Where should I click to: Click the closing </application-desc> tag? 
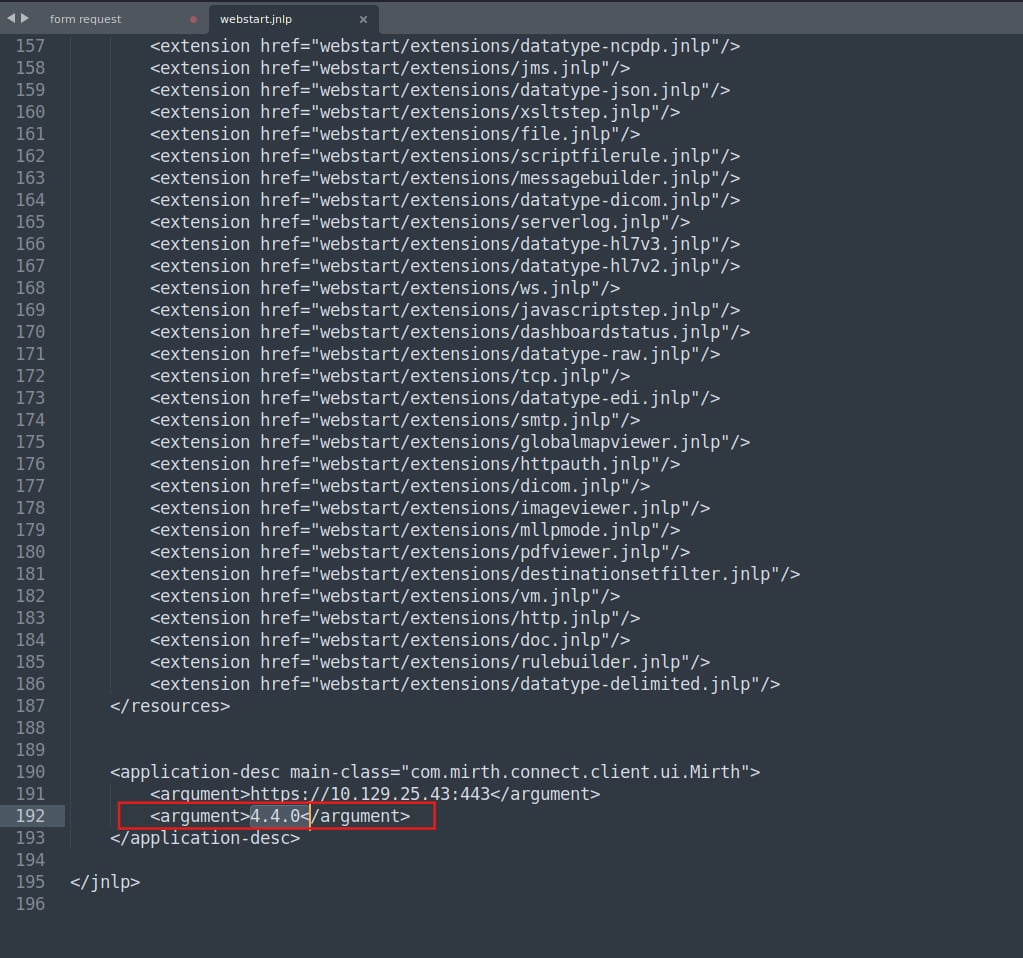click(205, 838)
